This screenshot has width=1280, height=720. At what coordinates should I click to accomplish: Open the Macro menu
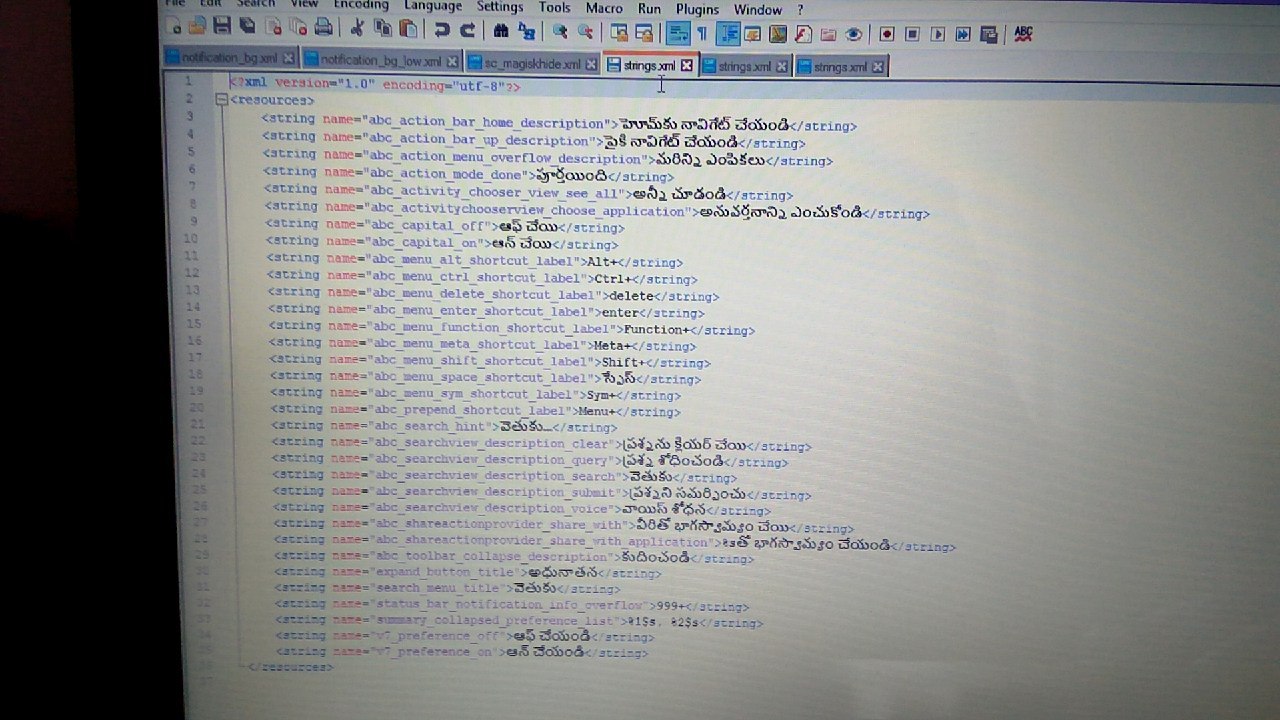(x=604, y=7)
